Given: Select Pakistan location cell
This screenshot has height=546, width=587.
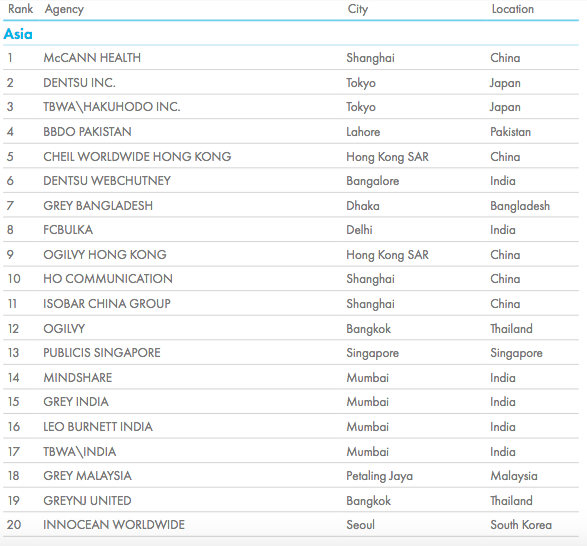Looking at the screenshot, I should 511,132.
